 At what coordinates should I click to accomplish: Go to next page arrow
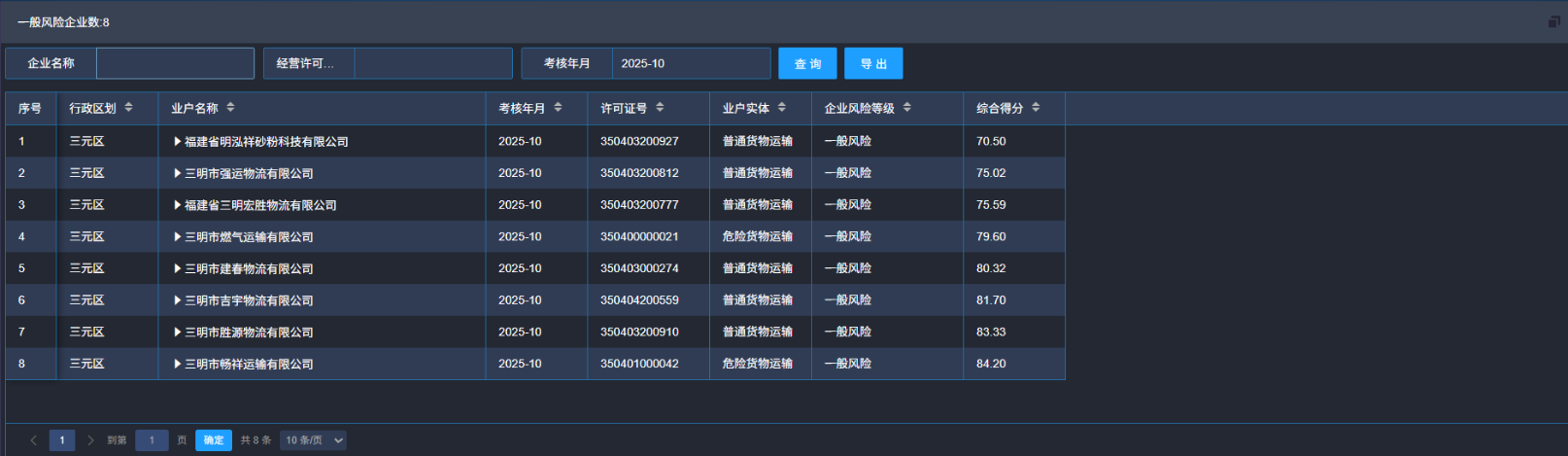coord(90,440)
